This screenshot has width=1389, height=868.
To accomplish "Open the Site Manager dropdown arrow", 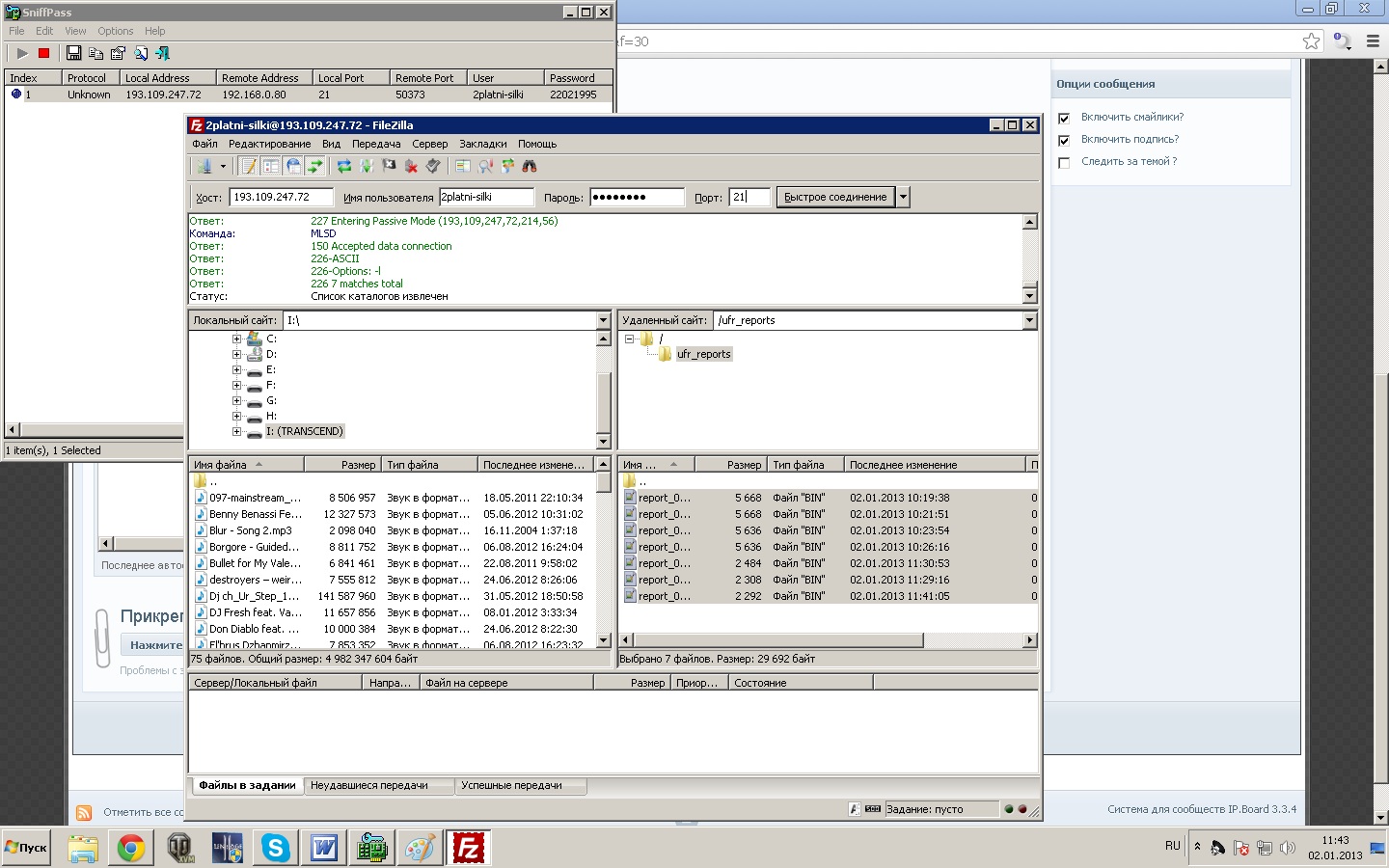I will [x=223, y=166].
